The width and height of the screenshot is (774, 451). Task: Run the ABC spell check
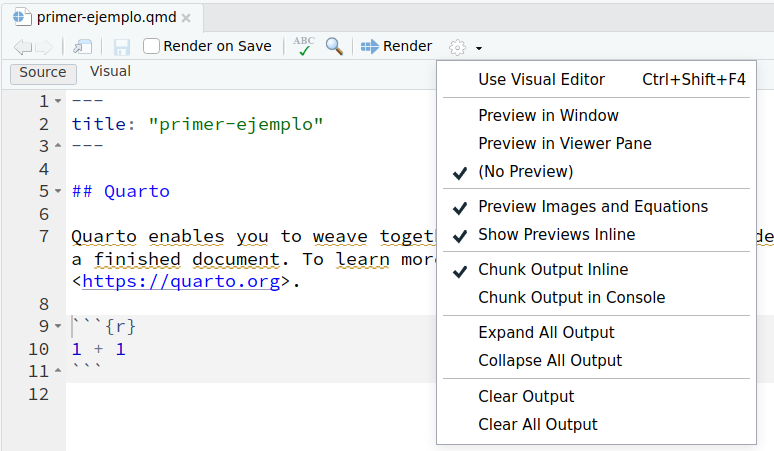pos(303,47)
